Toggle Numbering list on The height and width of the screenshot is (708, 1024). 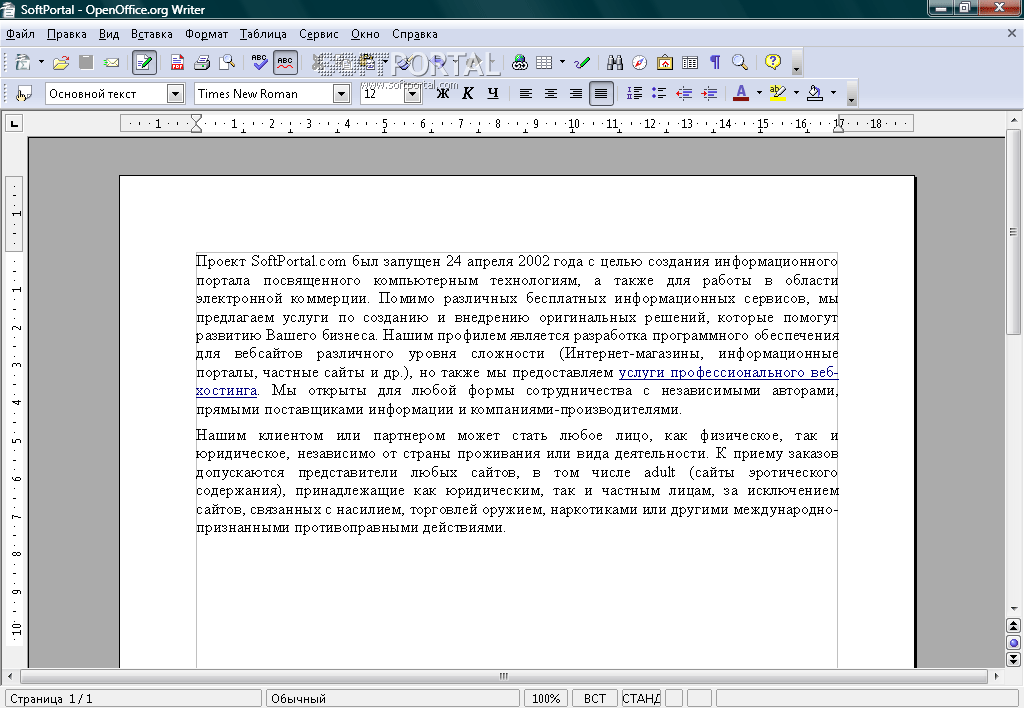click(634, 93)
